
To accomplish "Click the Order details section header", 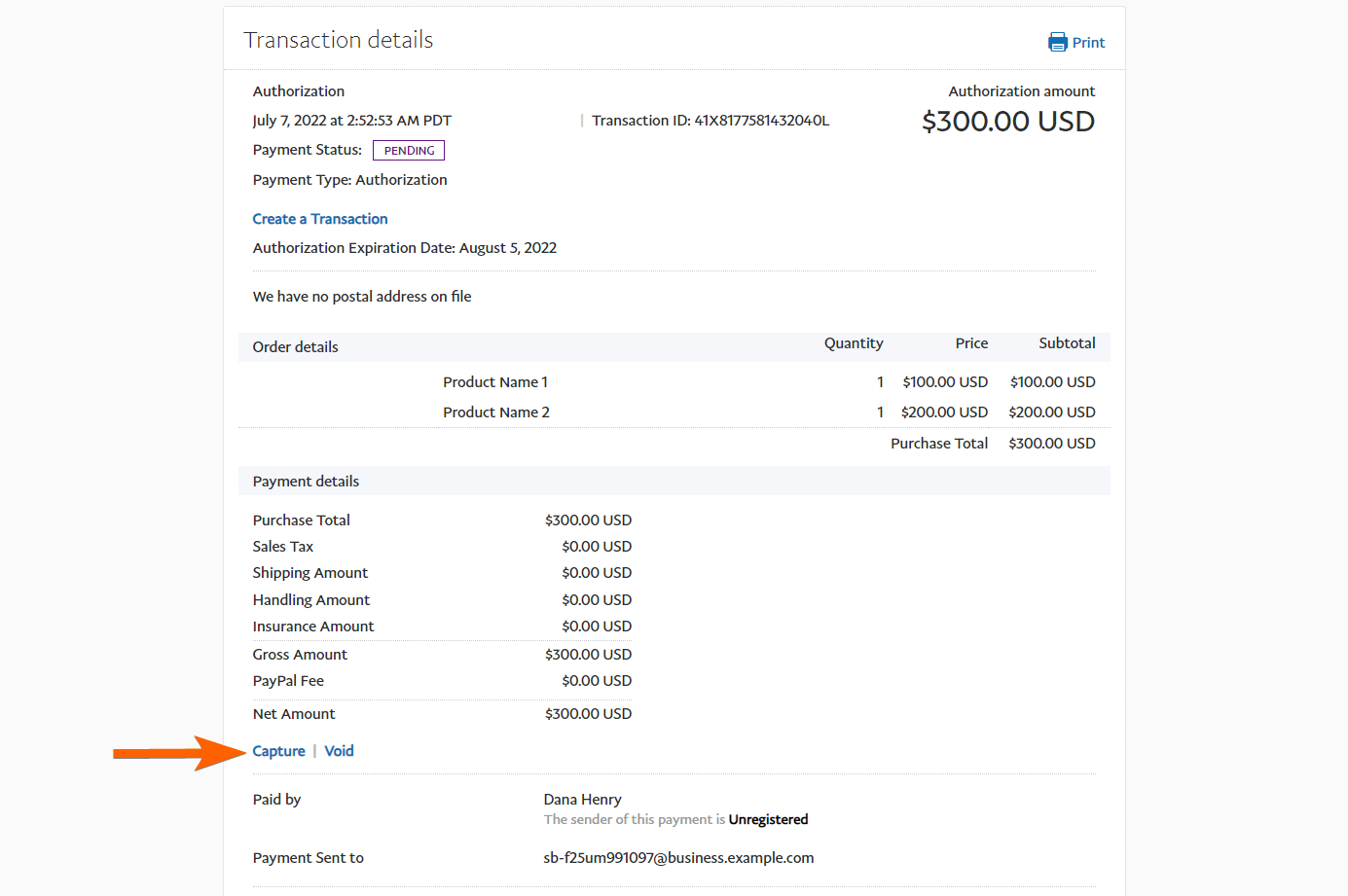I will pos(296,347).
